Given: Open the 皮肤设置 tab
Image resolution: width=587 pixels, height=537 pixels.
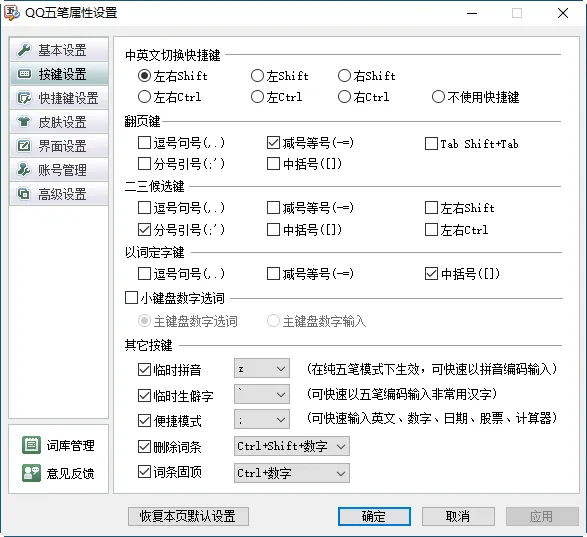Looking at the screenshot, I should pyautogui.click(x=59, y=122).
